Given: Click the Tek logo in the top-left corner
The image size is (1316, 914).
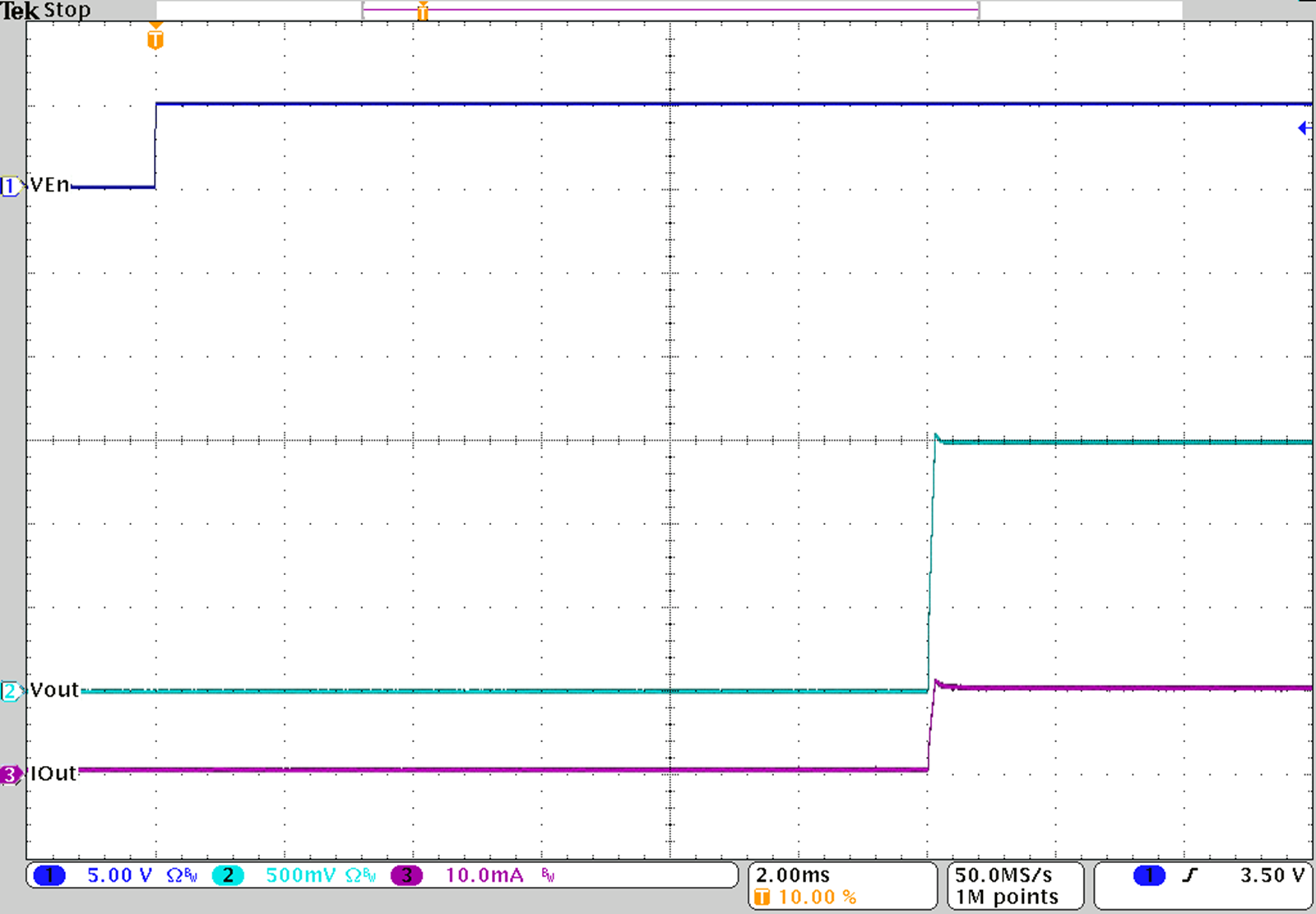Looking at the screenshot, I should coord(21,11).
